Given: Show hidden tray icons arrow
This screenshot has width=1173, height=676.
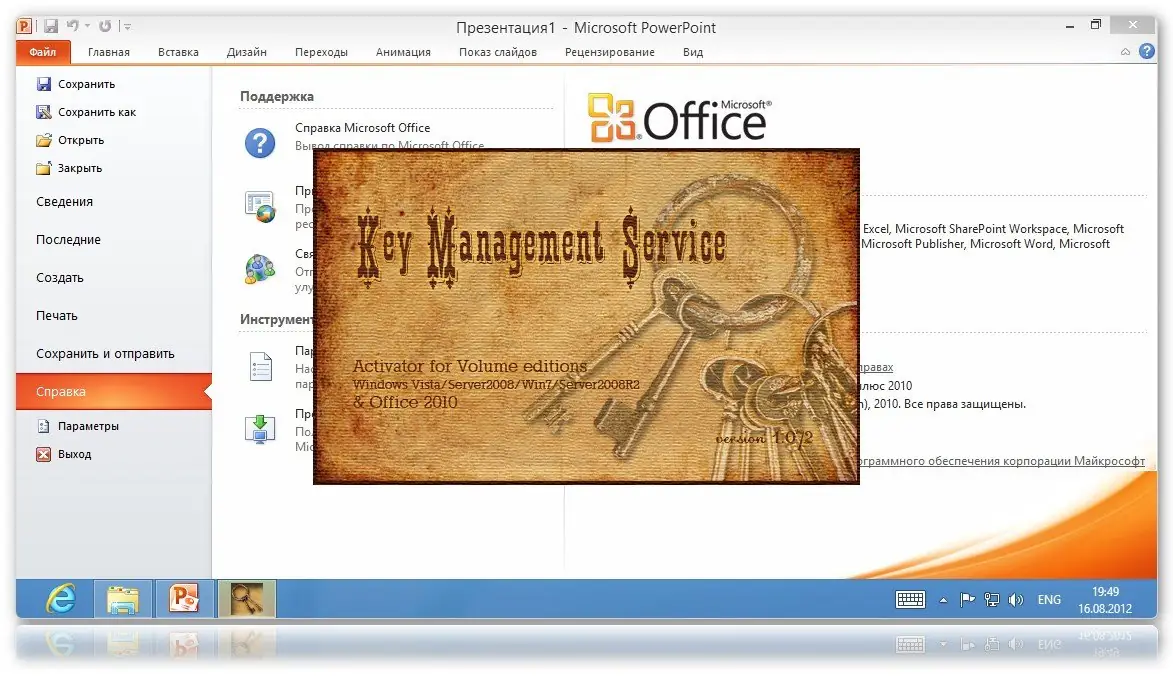Looking at the screenshot, I should [943, 600].
